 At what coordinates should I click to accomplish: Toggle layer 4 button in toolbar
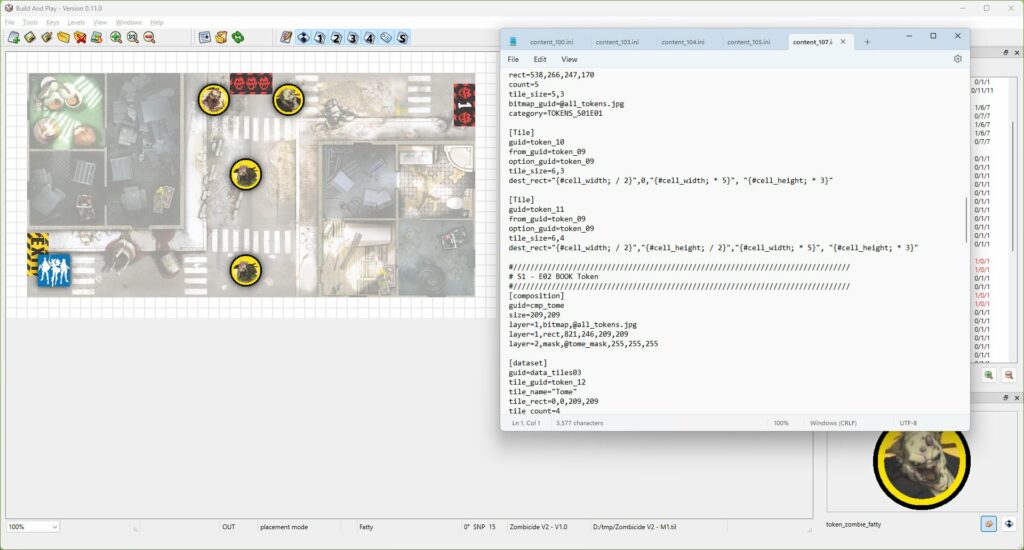click(370, 38)
